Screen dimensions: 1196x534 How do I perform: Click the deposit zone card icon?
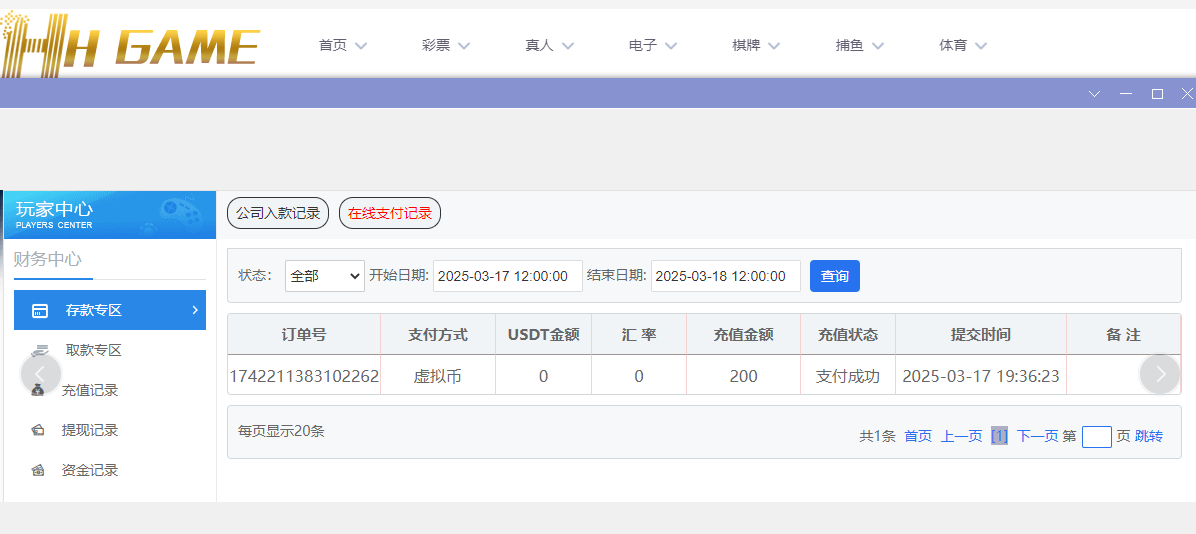pyautogui.click(x=40, y=311)
